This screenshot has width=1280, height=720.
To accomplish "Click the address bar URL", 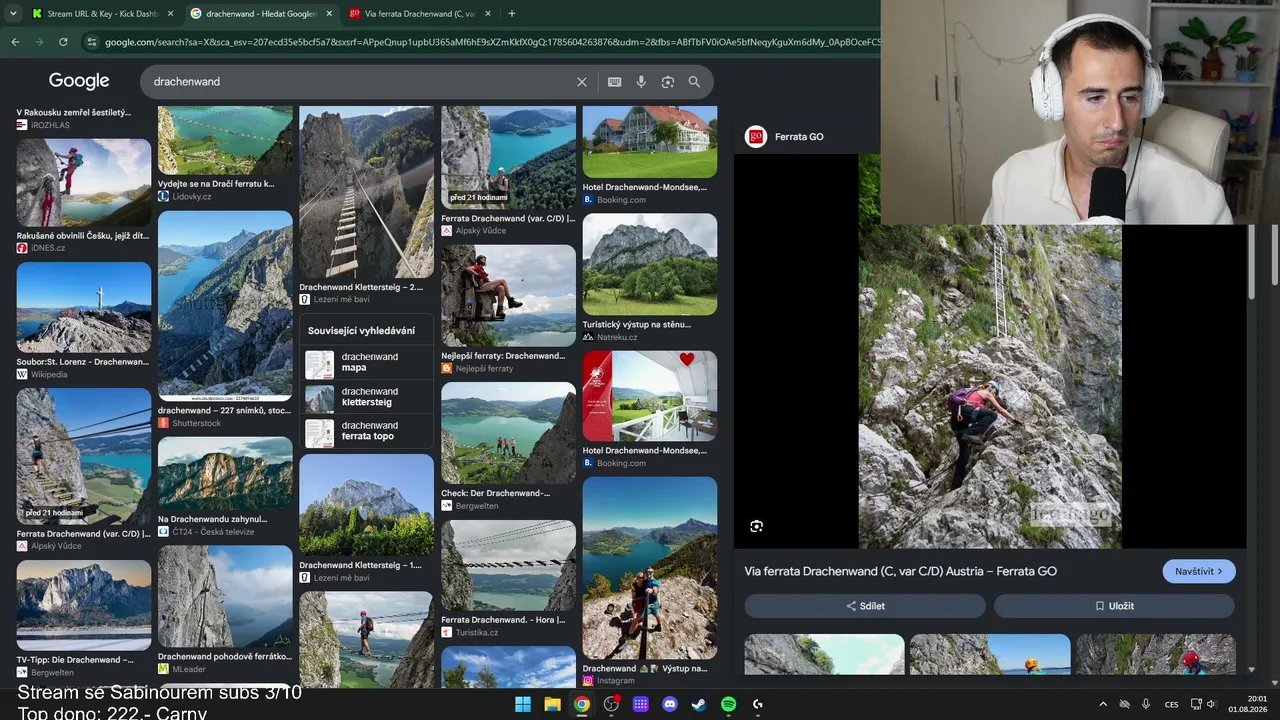I will (x=492, y=42).
